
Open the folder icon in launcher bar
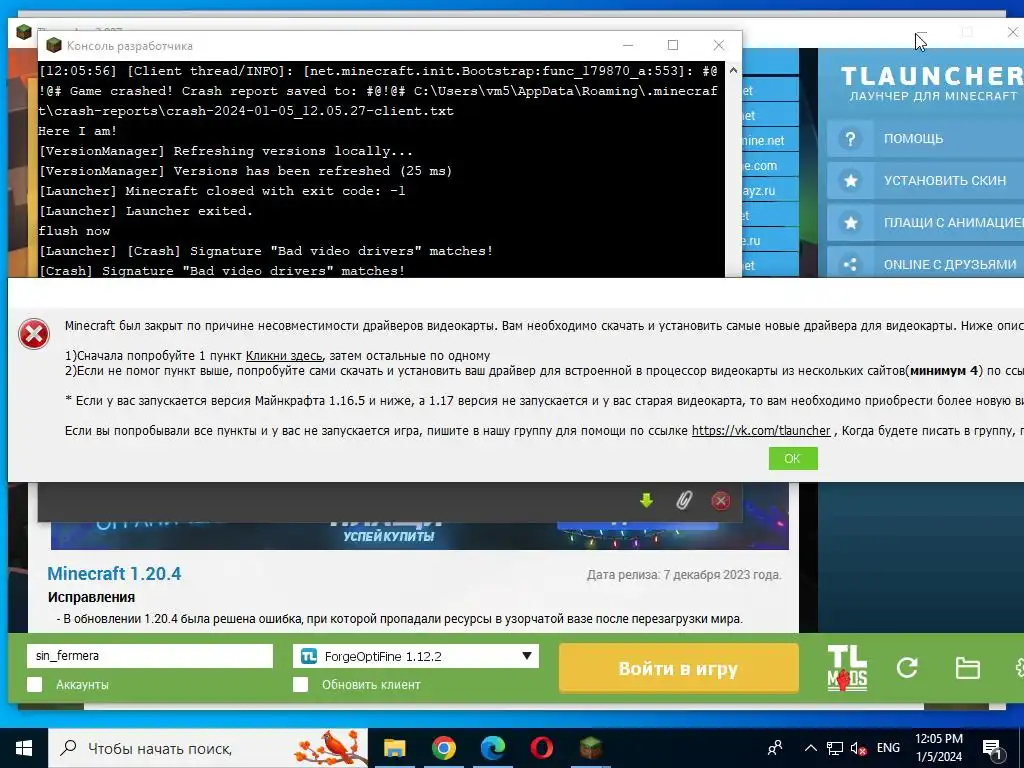[967, 668]
